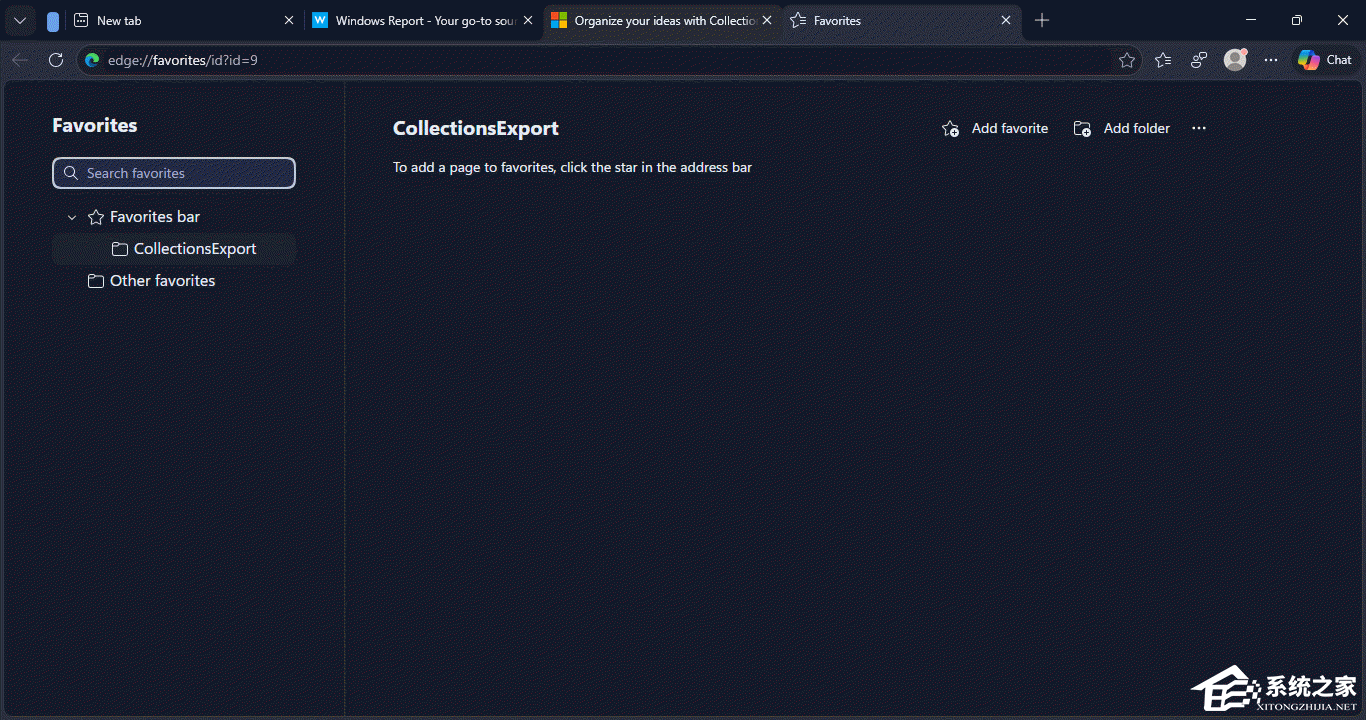Restore down the Edge window

(x=1297, y=20)
